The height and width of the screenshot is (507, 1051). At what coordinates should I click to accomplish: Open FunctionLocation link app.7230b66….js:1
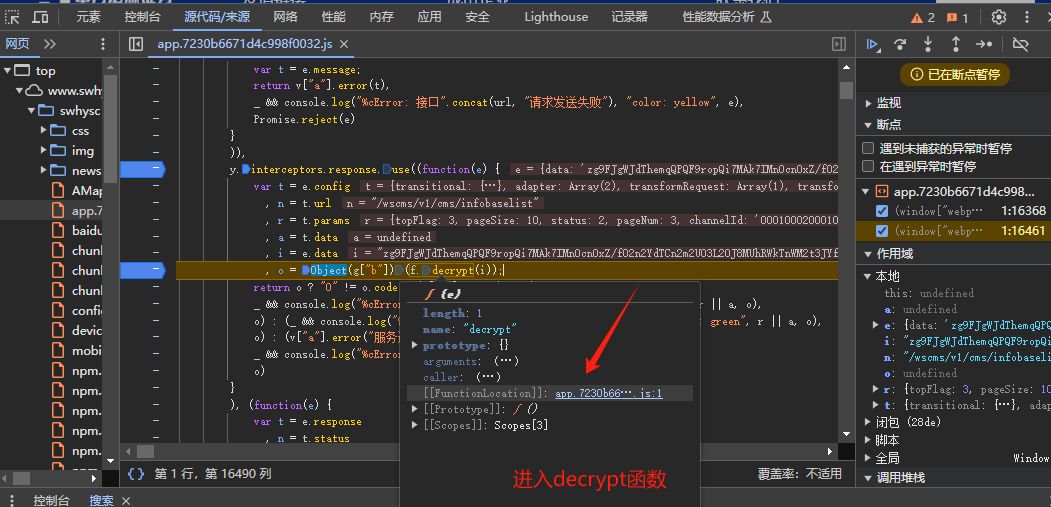609,394
